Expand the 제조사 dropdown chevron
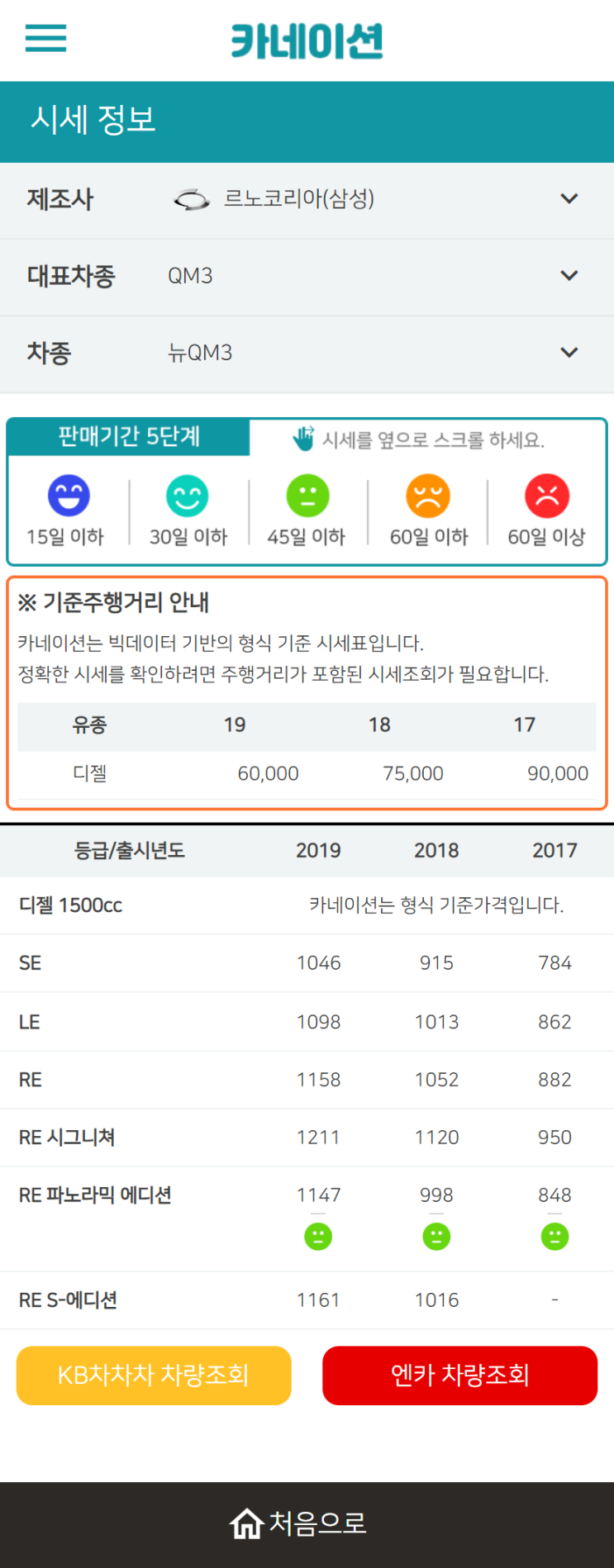This screenshot has width=614, height=1568. 569,198
